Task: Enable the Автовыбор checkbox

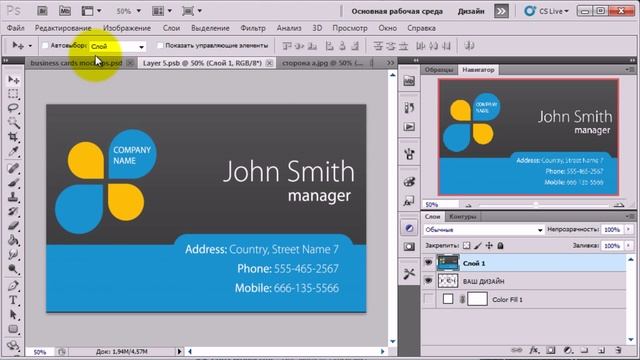Action: (x=45, y=45)
